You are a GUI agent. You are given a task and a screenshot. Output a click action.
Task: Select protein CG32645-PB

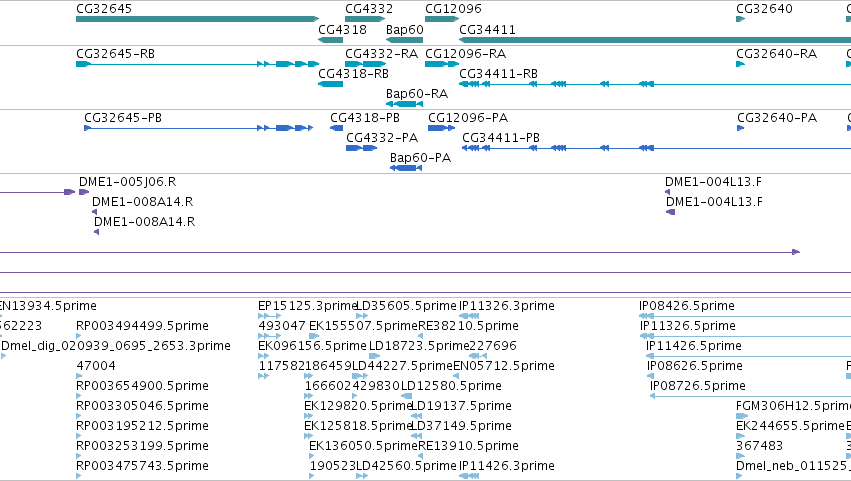(199, 128)
